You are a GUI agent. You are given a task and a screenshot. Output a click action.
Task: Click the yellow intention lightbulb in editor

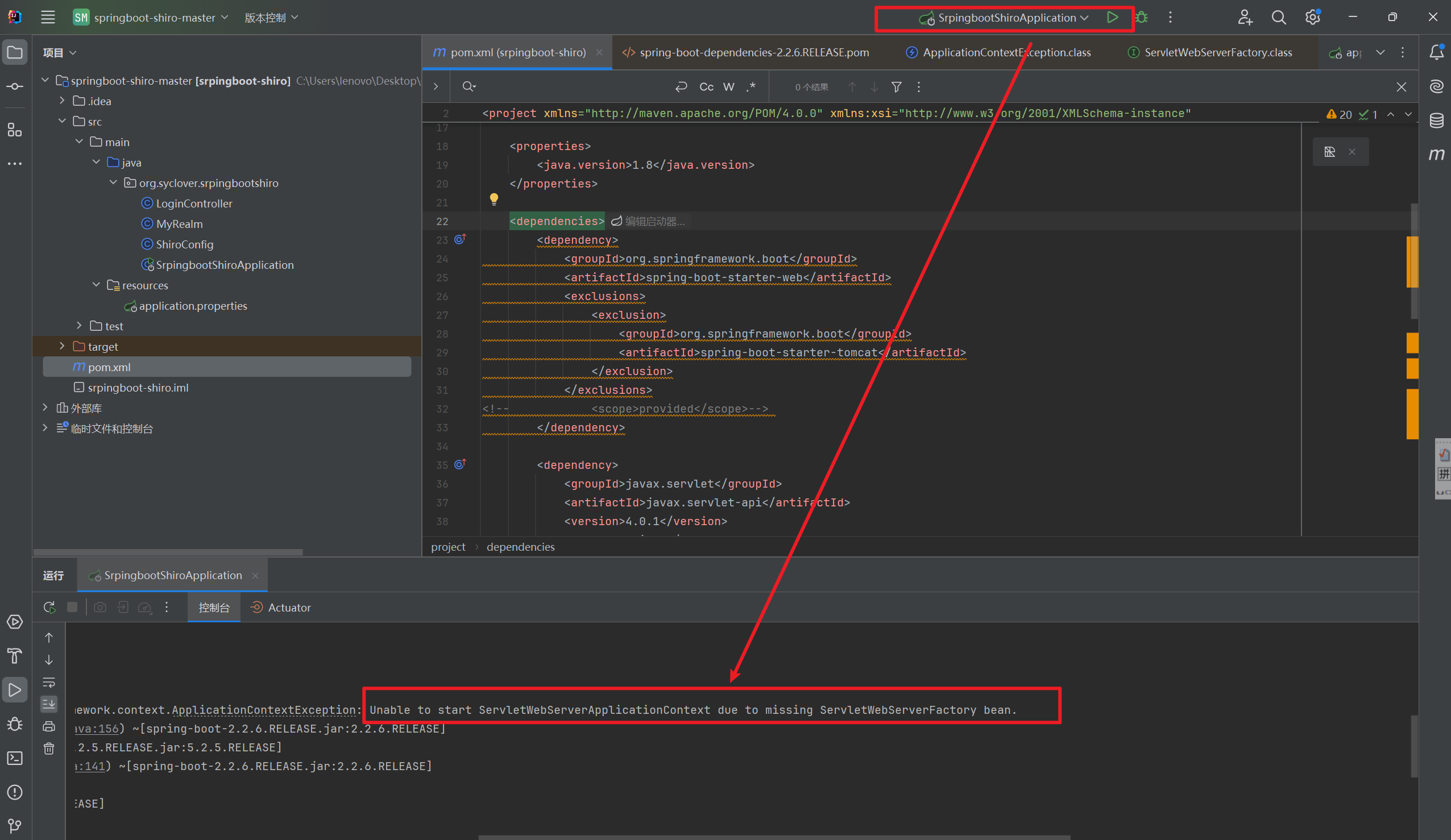coord(494,199)
